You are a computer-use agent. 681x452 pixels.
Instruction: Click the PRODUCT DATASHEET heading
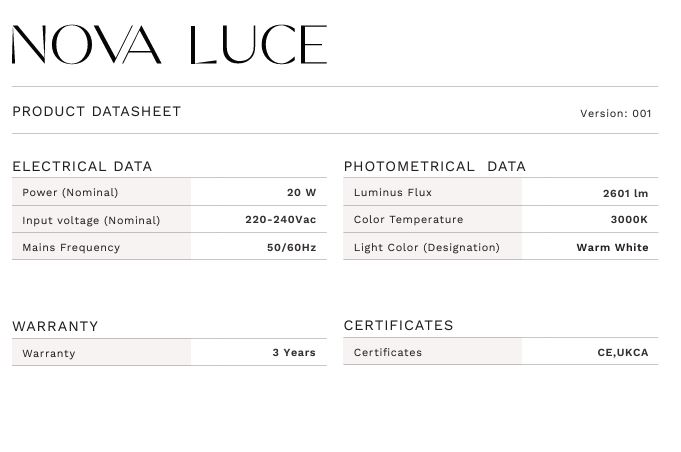click(x=97, y=111)
